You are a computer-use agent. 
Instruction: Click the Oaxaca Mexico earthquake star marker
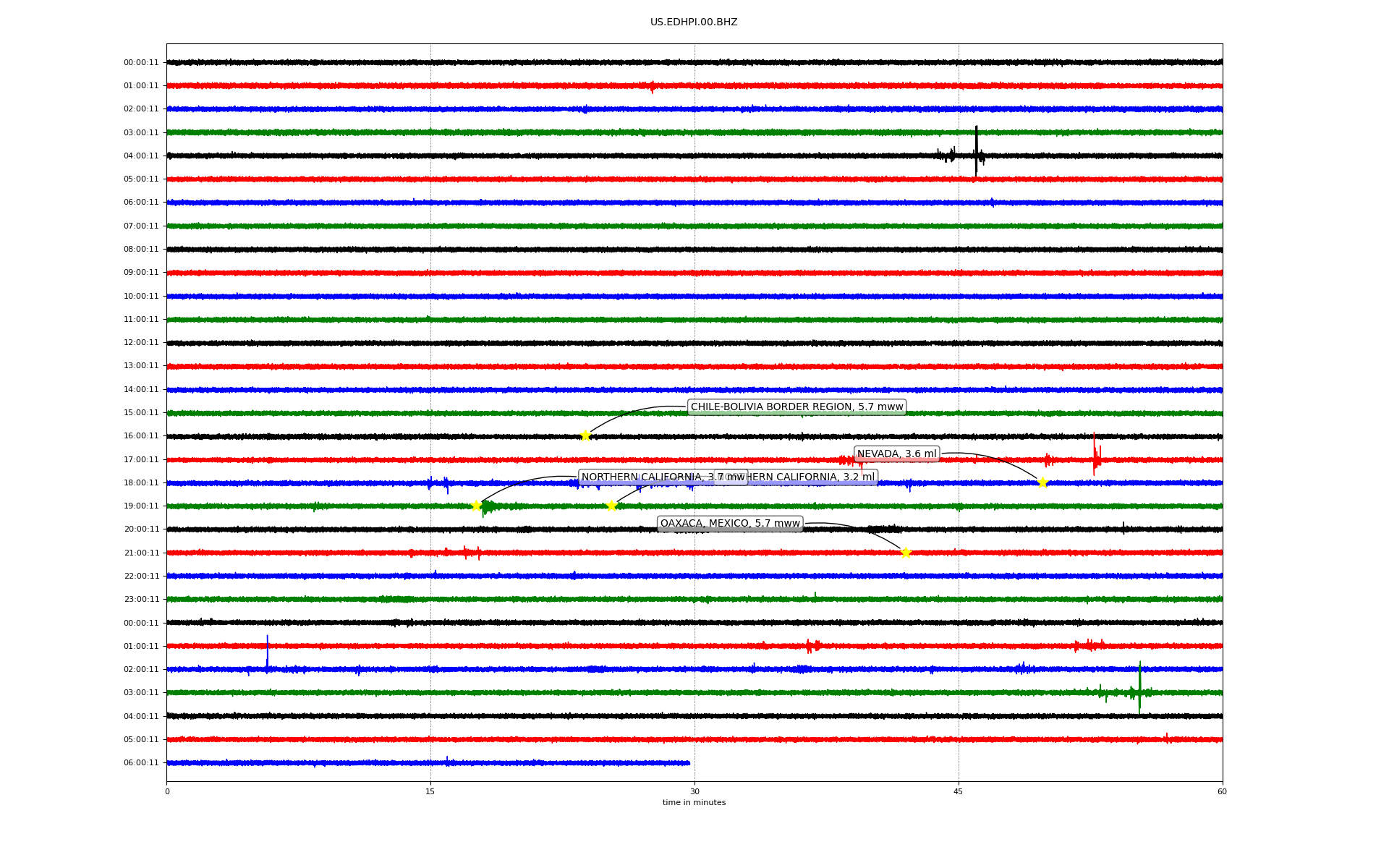pos(906,553)
